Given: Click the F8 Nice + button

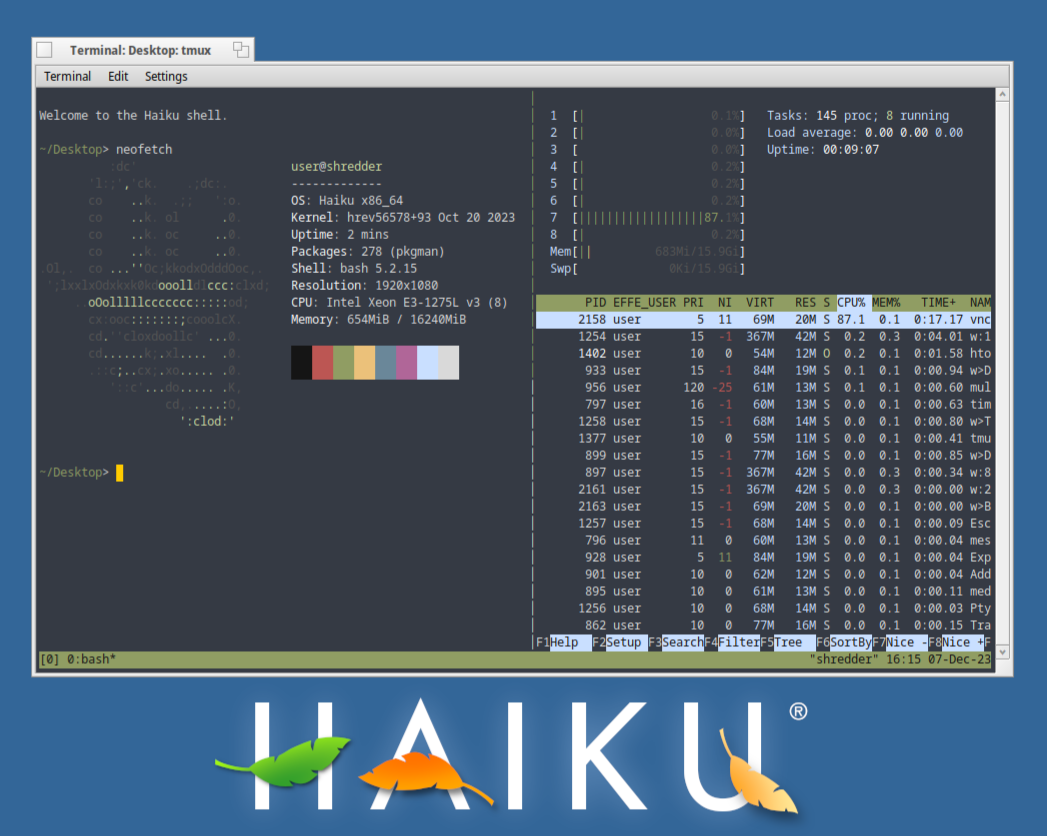Looking at the screenshot, I should 956,642.
